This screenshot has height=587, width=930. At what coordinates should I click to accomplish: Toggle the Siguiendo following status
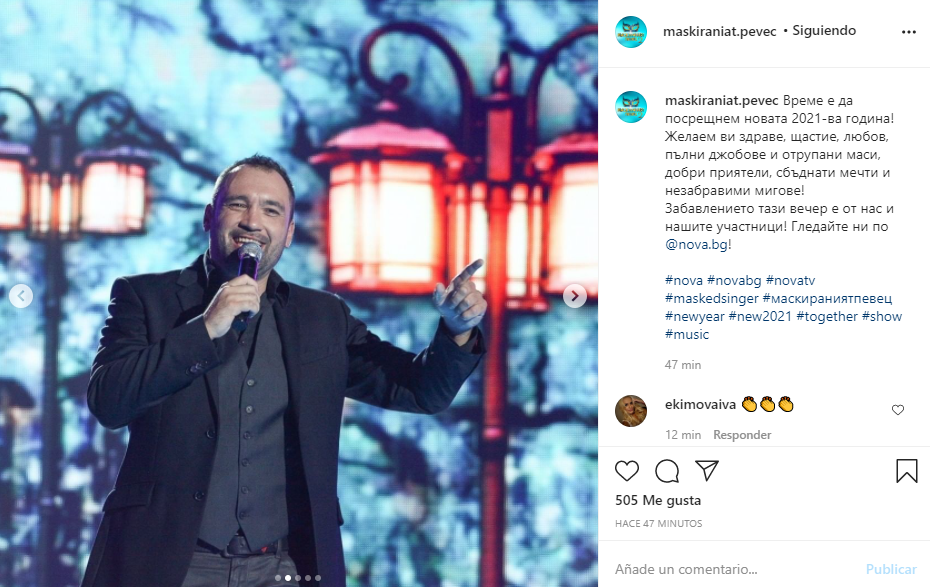[x=824, y=31]
